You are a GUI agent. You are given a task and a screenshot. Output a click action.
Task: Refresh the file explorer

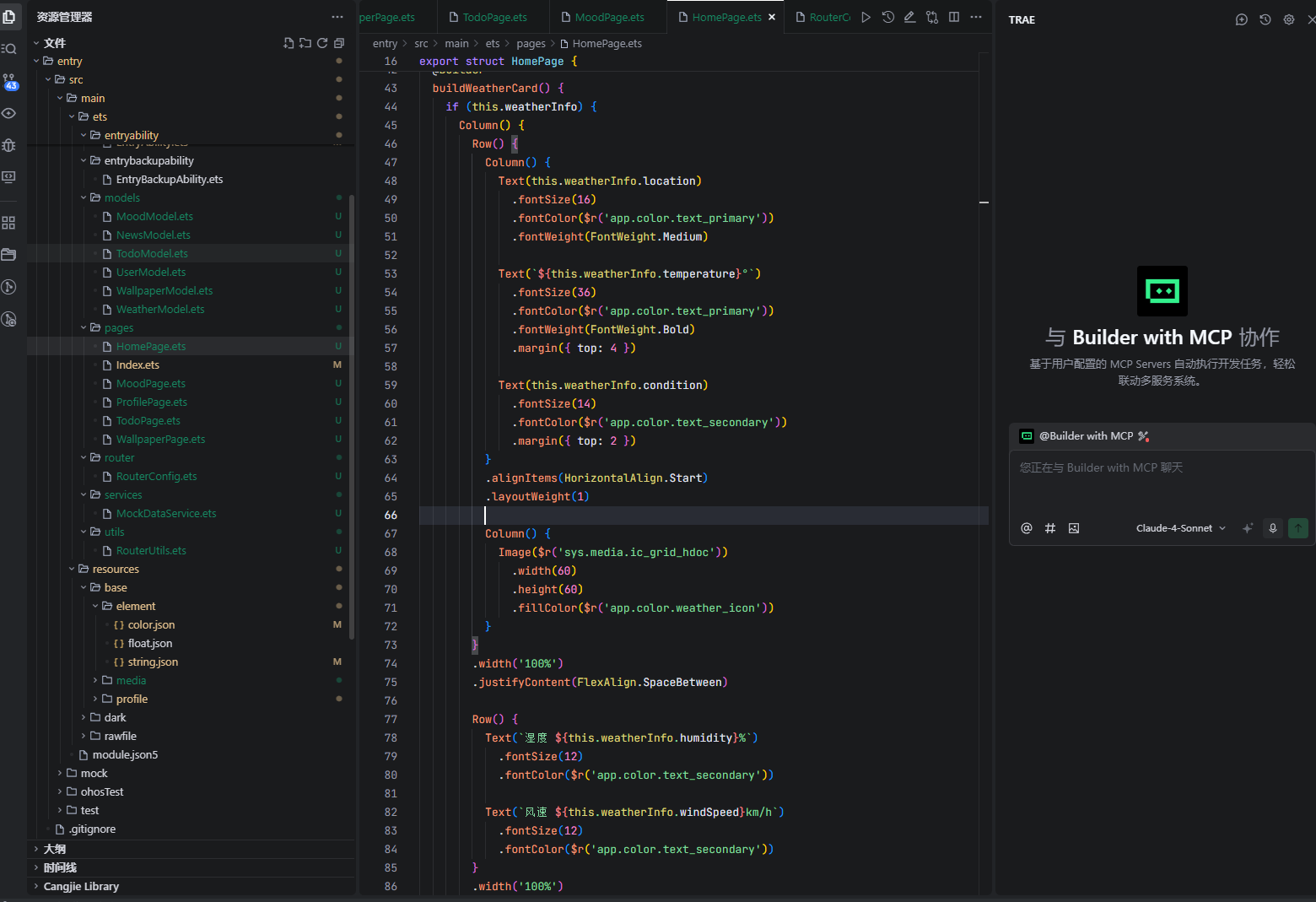click(x=322, y=43)
